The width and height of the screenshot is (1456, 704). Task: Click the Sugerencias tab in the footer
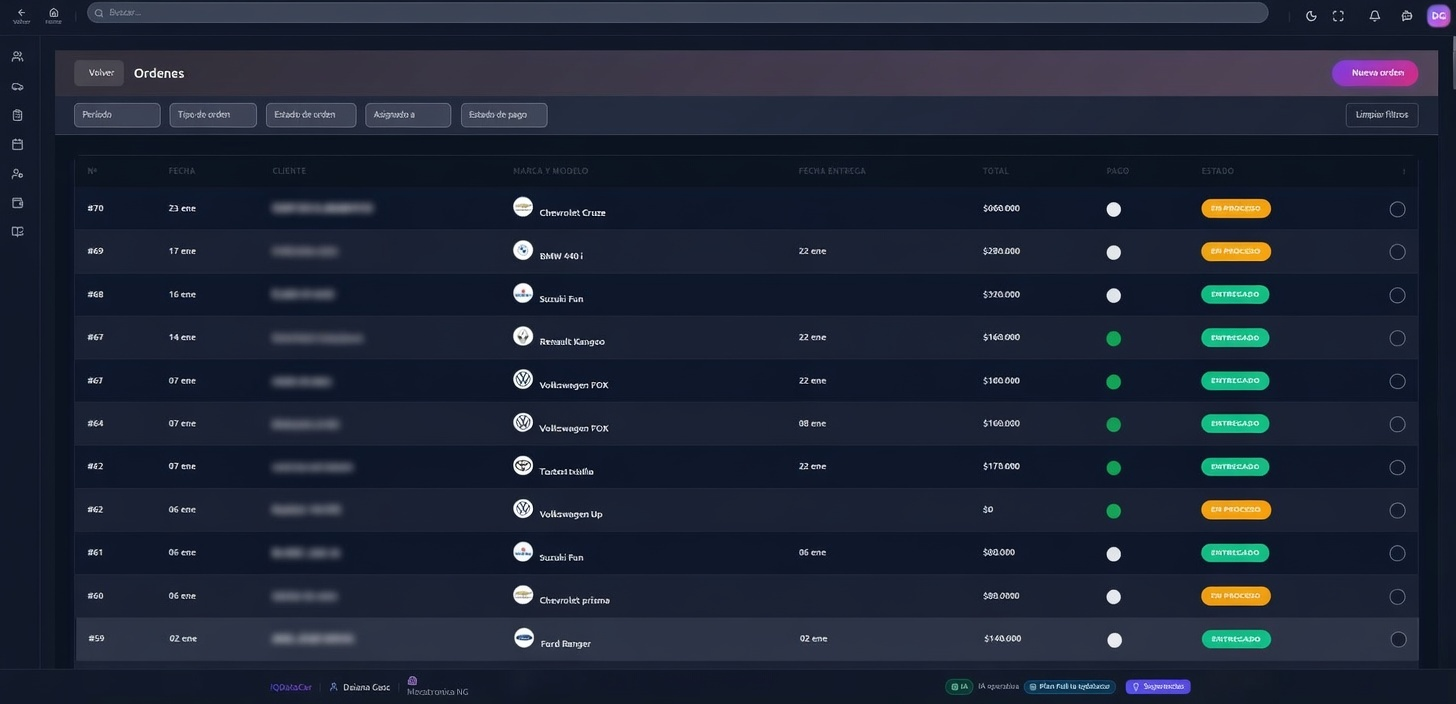point(1158,687)
